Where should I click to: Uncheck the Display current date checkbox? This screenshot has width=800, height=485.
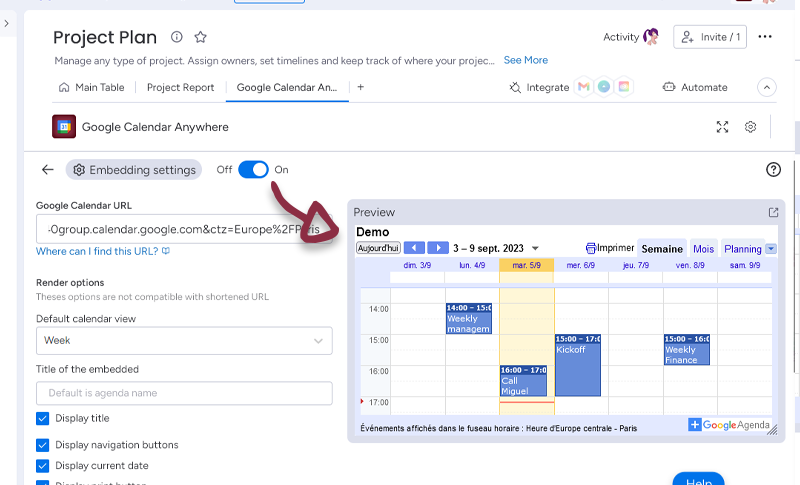tap(42, 466)
